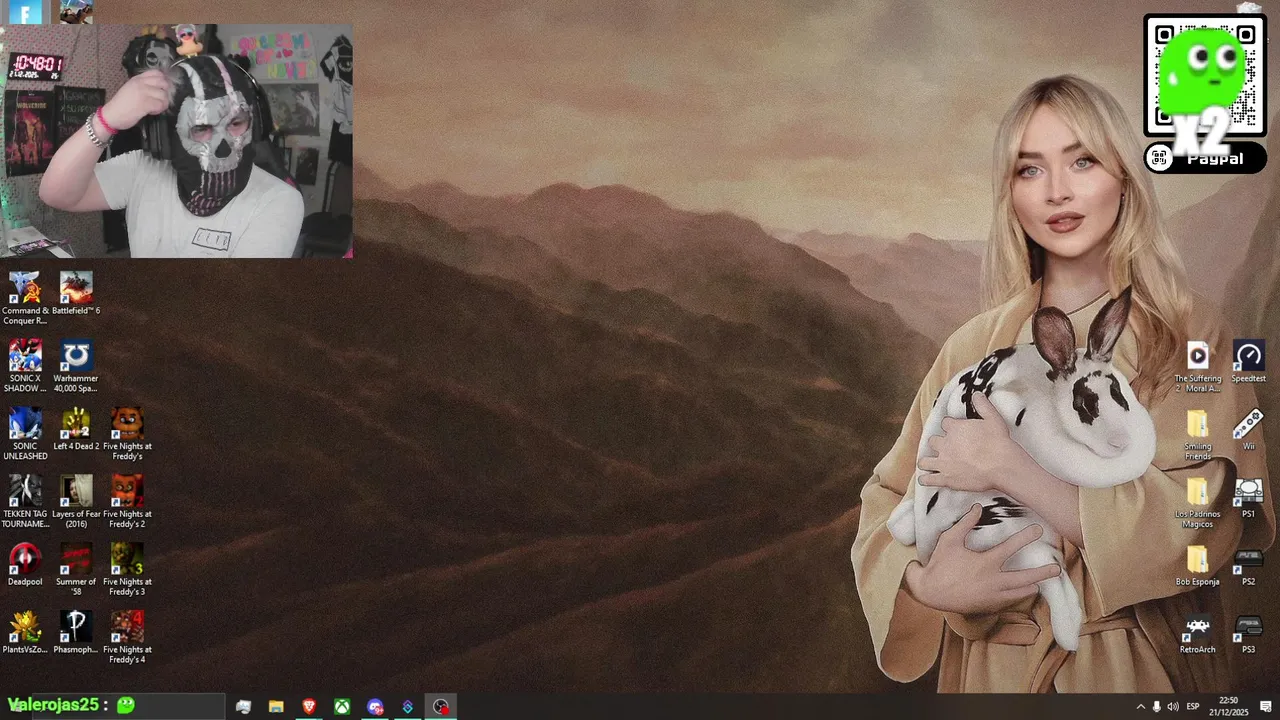This screenshot has width=1280, height=720.
Task: Select Five Nights at Freddy's 4 icon
Action: point(127,637)
